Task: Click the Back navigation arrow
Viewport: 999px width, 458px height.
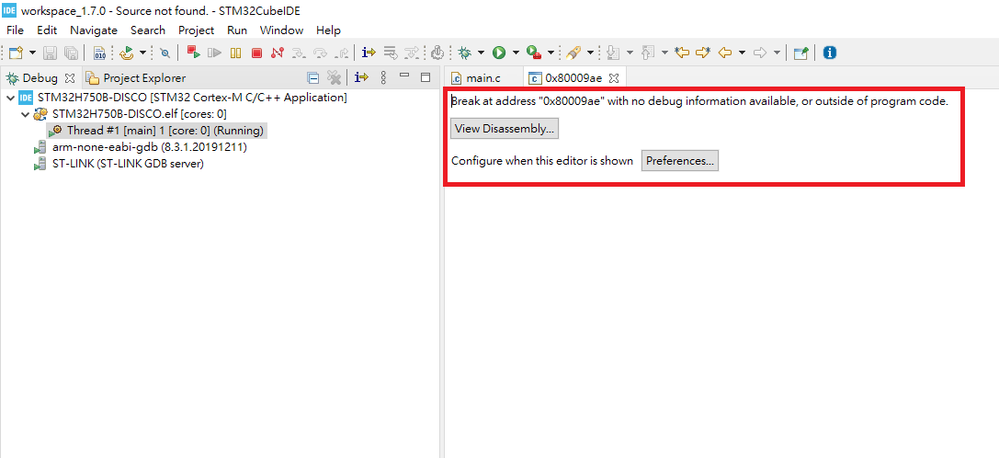Action: (x=725, y=53)
